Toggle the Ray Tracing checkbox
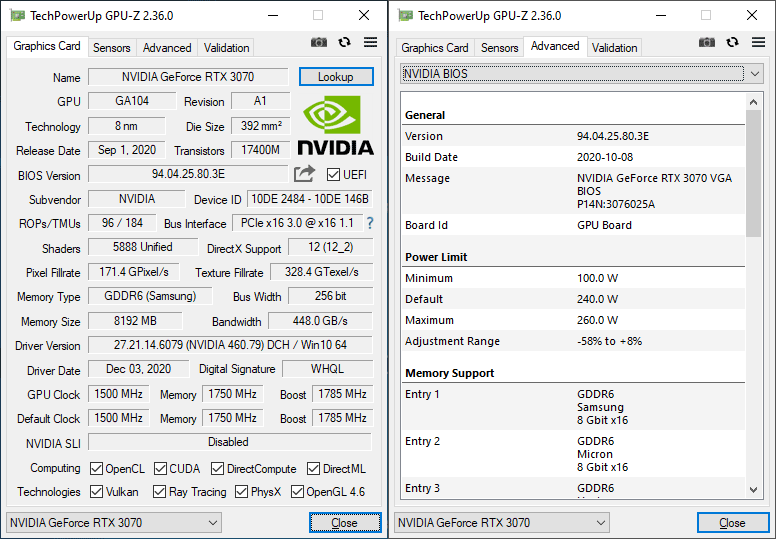This screenshot has width=776, height=539. click(x=159, y=492)
